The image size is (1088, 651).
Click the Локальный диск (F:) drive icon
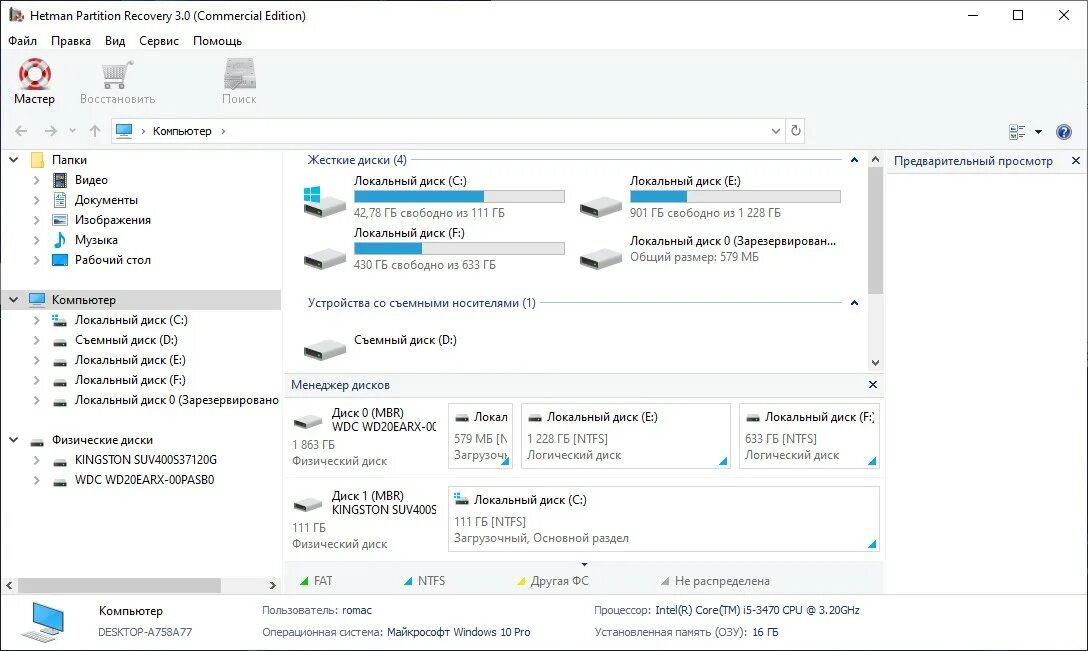point(324,259)
